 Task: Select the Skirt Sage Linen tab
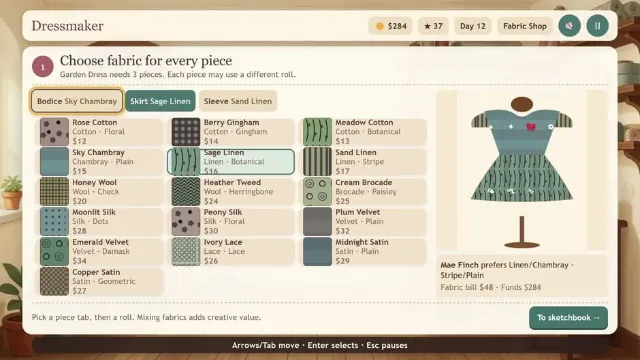click(160, 101)
